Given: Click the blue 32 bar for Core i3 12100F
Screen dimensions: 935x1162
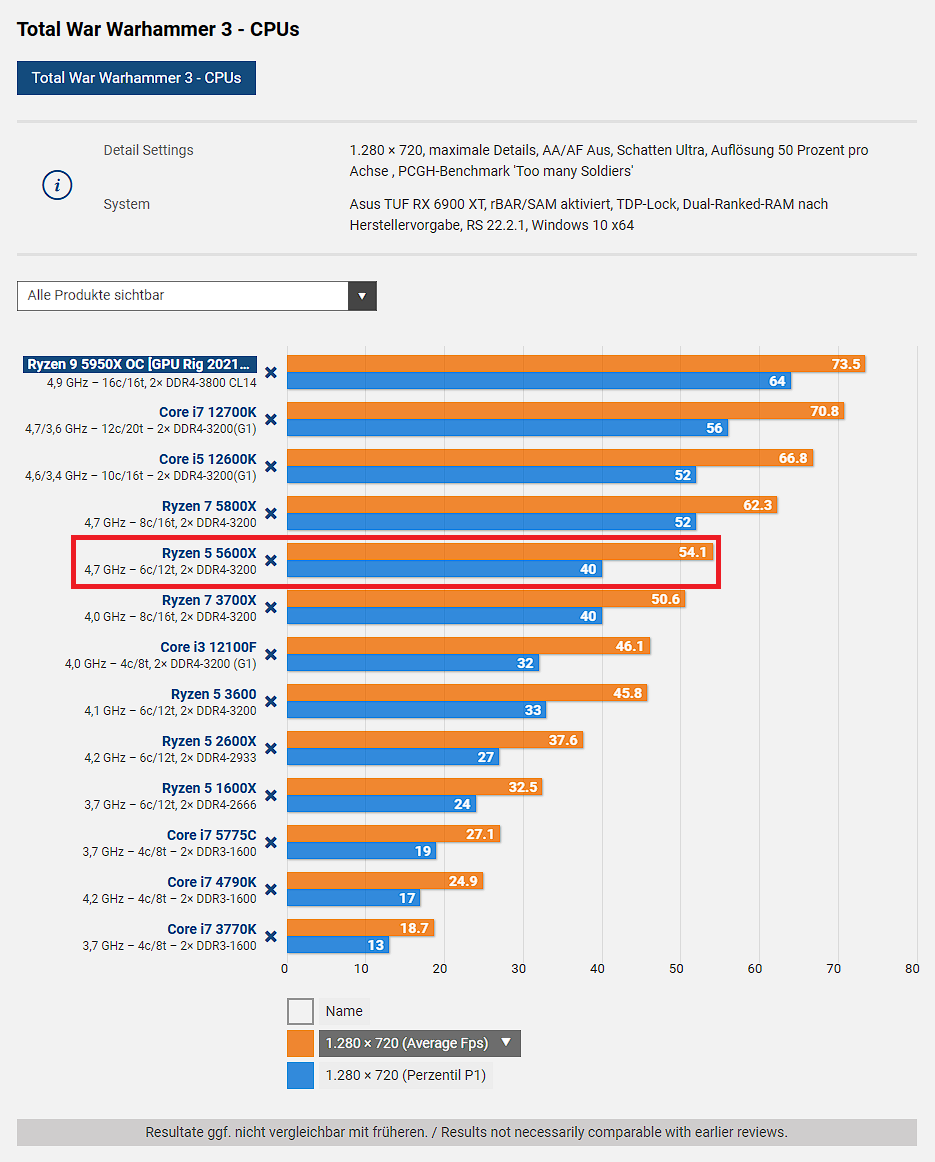Looking at the screenshot, I should pyautogui.click(x=413, y=663).
